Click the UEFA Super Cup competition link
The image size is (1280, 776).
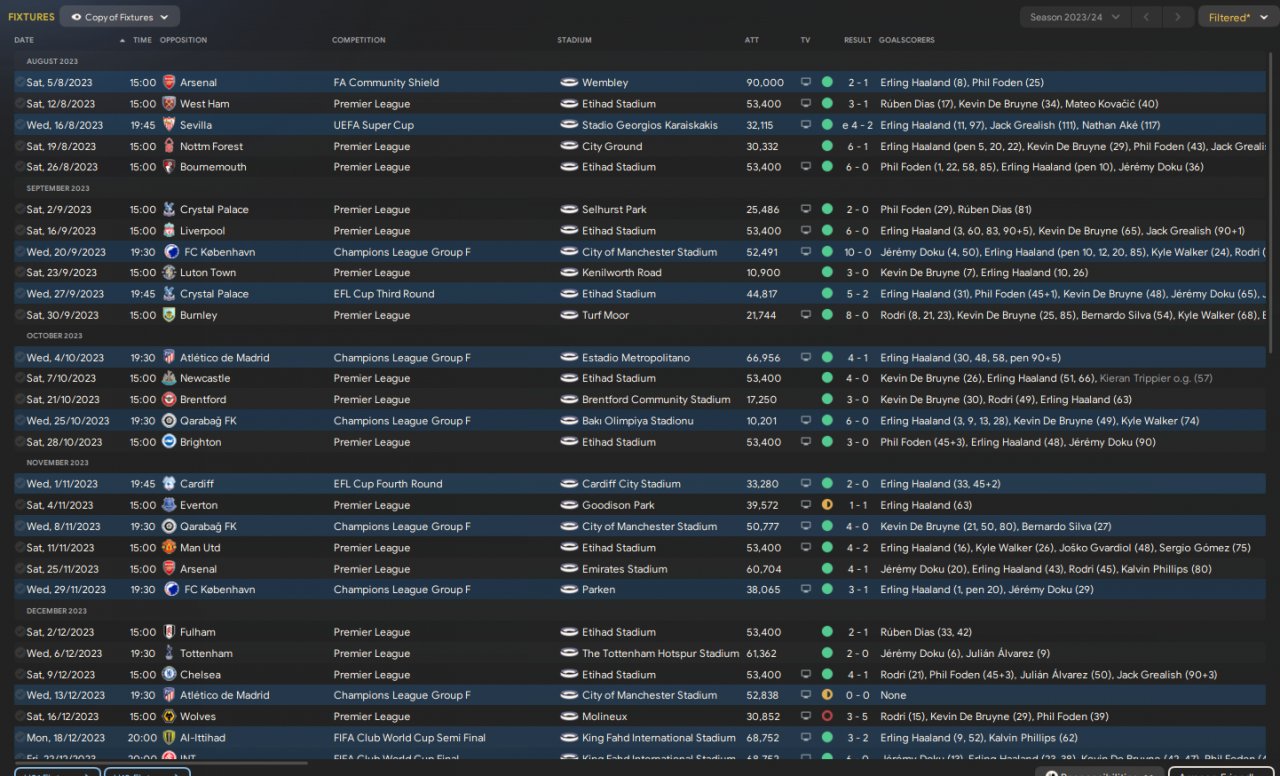tap(374, 125)
